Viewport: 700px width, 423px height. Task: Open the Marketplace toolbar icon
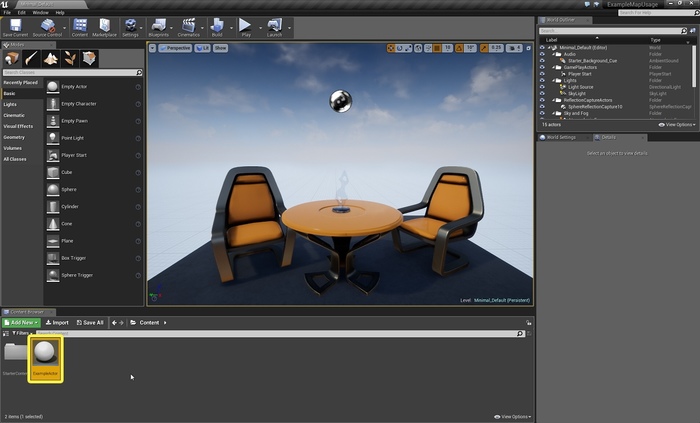point(104,28)
